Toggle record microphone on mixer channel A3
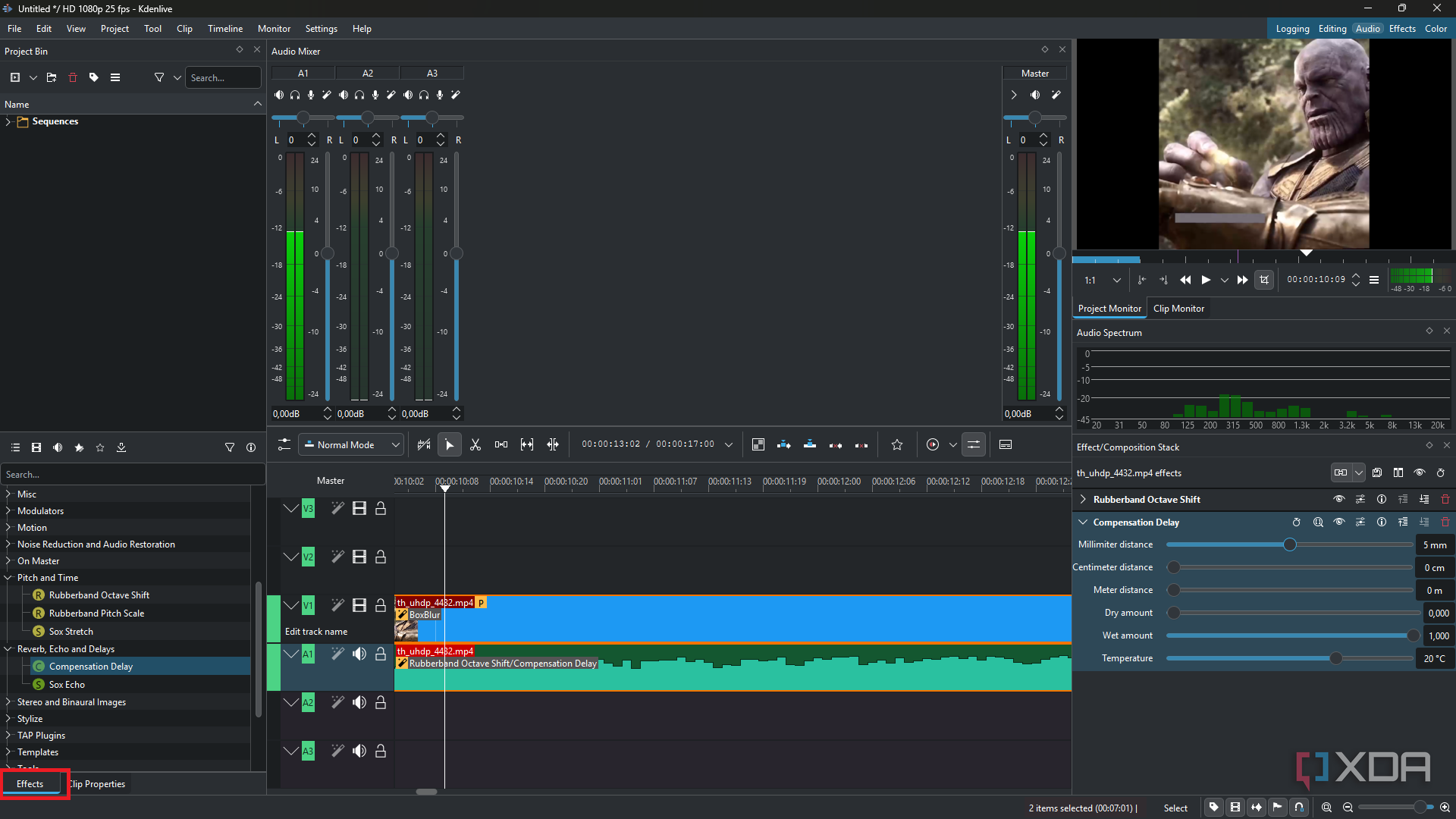Image resolution: width=1456 pixels, height=819 pixels. tap(440, 95)
